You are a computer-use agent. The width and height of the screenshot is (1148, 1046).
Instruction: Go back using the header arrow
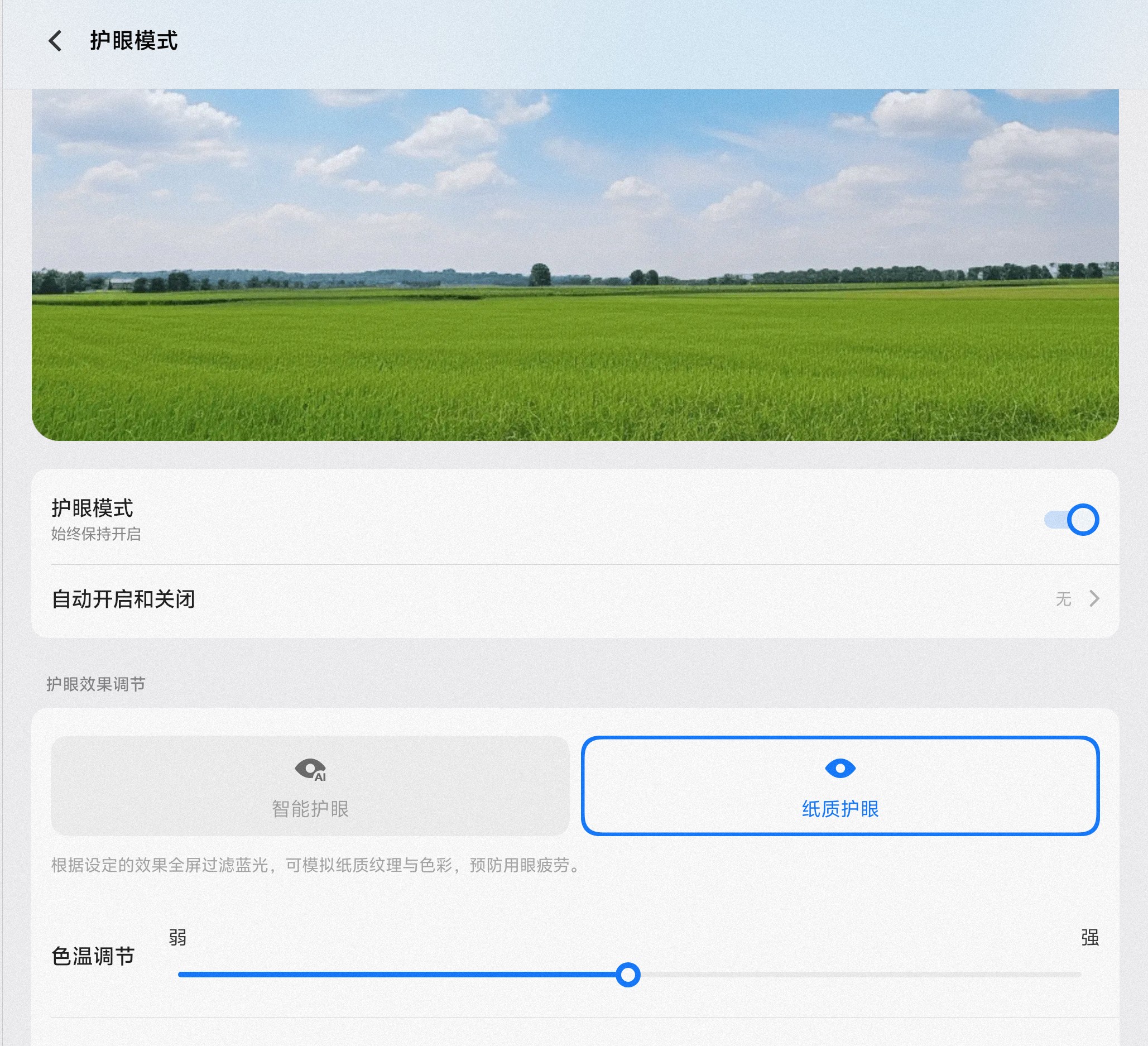coord(55,41)
